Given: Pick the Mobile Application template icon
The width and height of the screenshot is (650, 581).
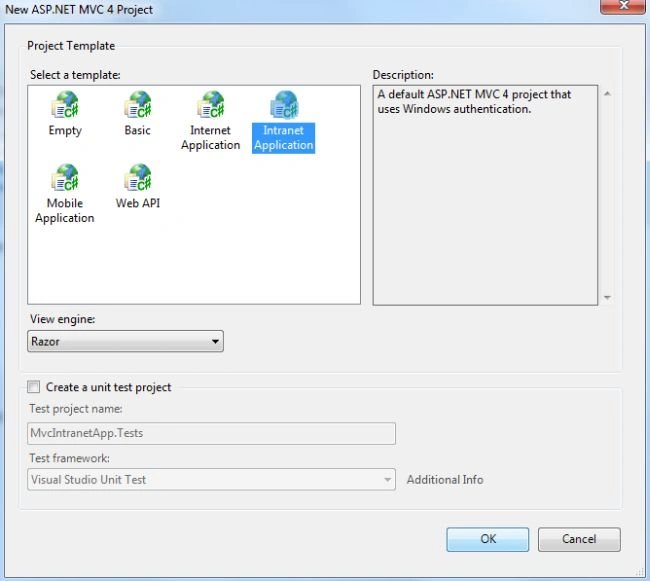Looking at the screenshot, I should point(65,177).
